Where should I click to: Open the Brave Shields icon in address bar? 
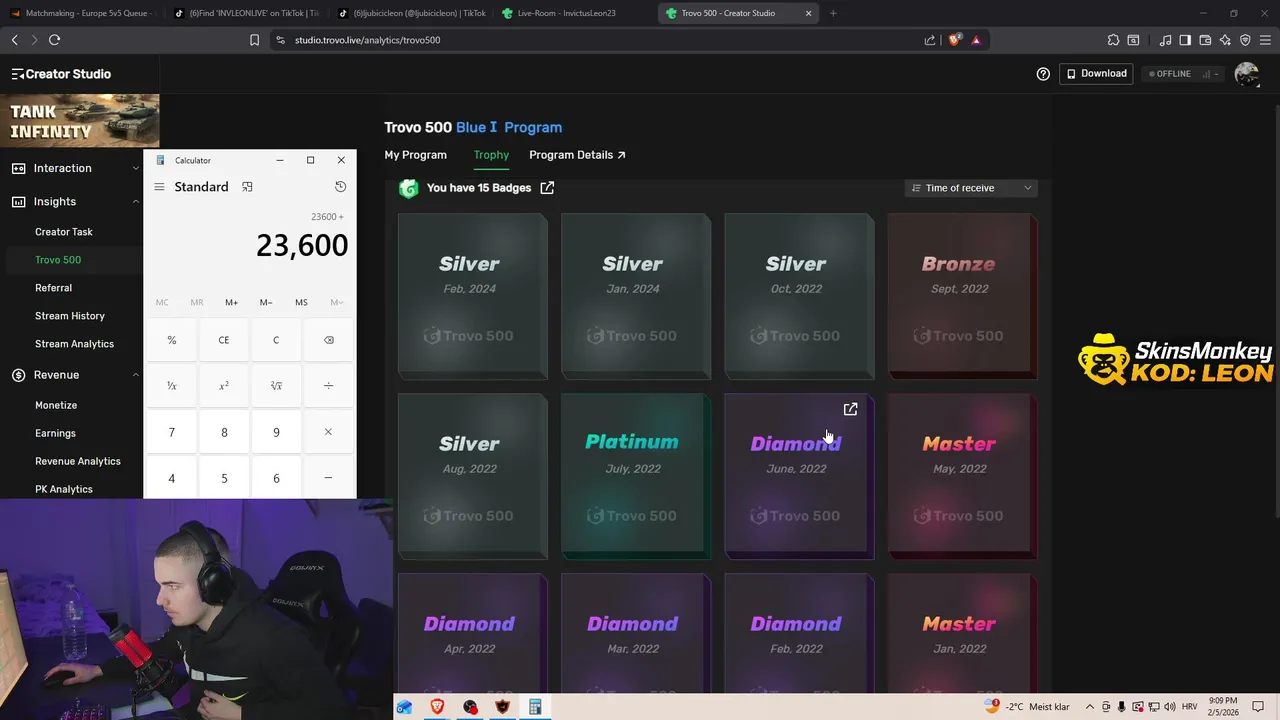[x=955, y=40]
